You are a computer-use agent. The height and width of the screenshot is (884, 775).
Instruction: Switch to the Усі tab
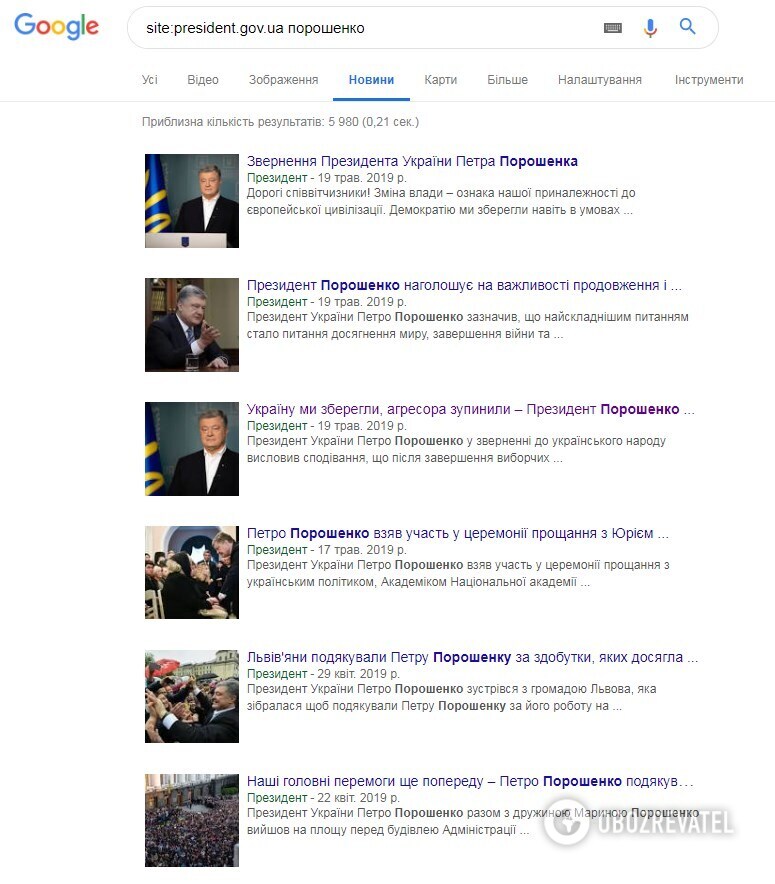[x=149, y=80]
